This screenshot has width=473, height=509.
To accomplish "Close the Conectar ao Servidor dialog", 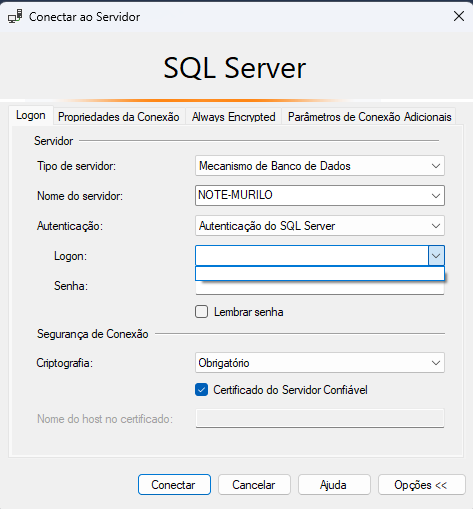I will click(x=459, y=16).
